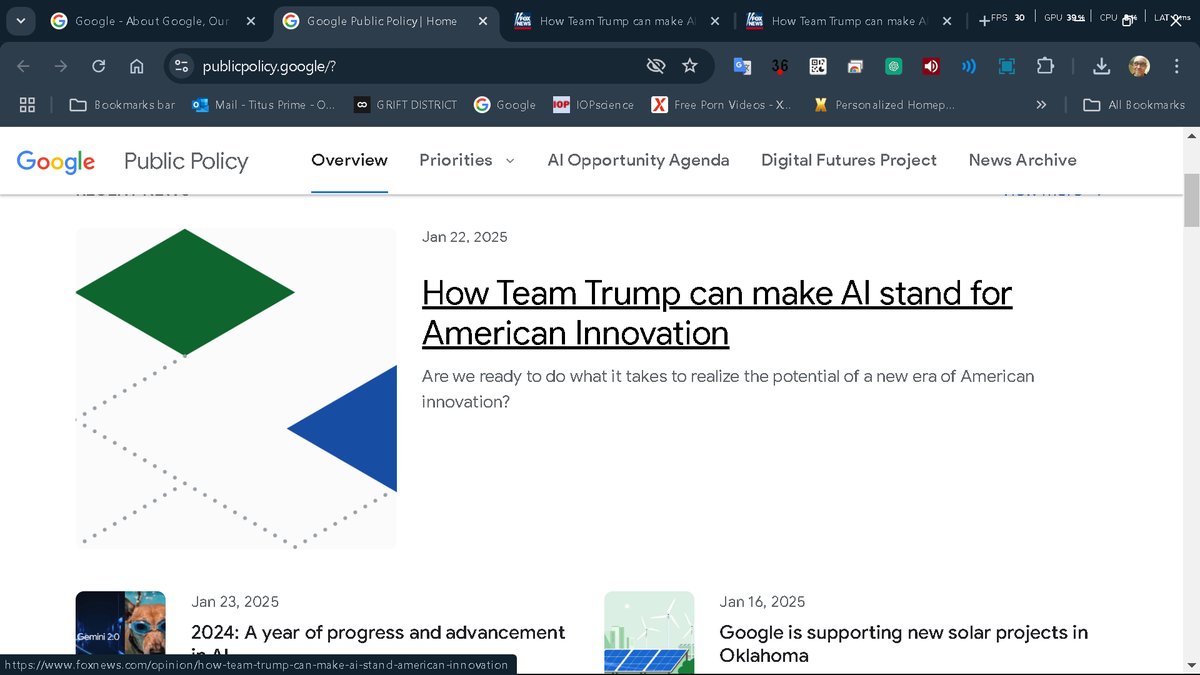Image resolution: width=1200 pixels, height=675 pixels.
Task: Click the Jan 16, 2025 date text
Action: (x=762, y=602)
